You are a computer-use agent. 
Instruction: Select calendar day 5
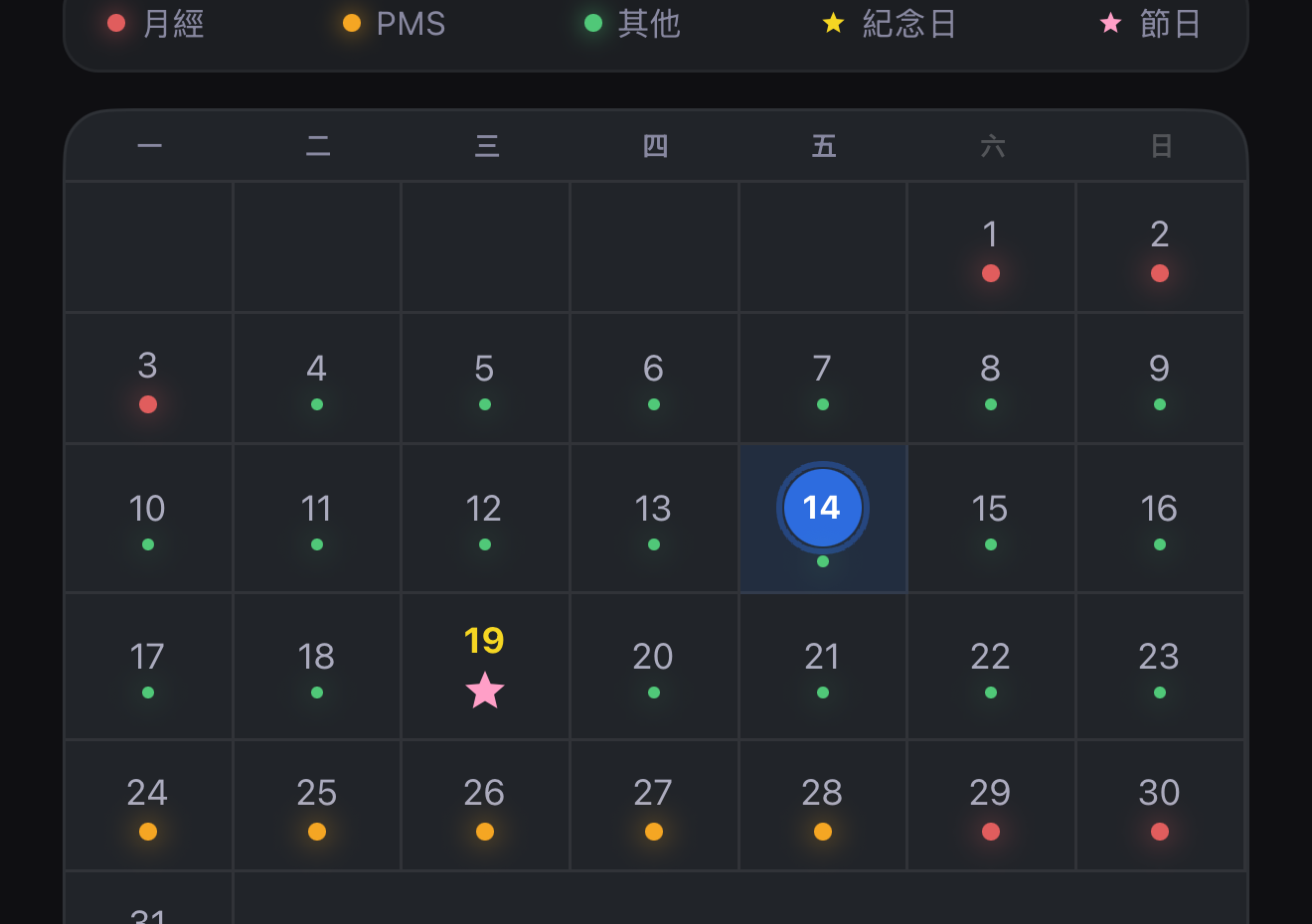coord(485,378)
